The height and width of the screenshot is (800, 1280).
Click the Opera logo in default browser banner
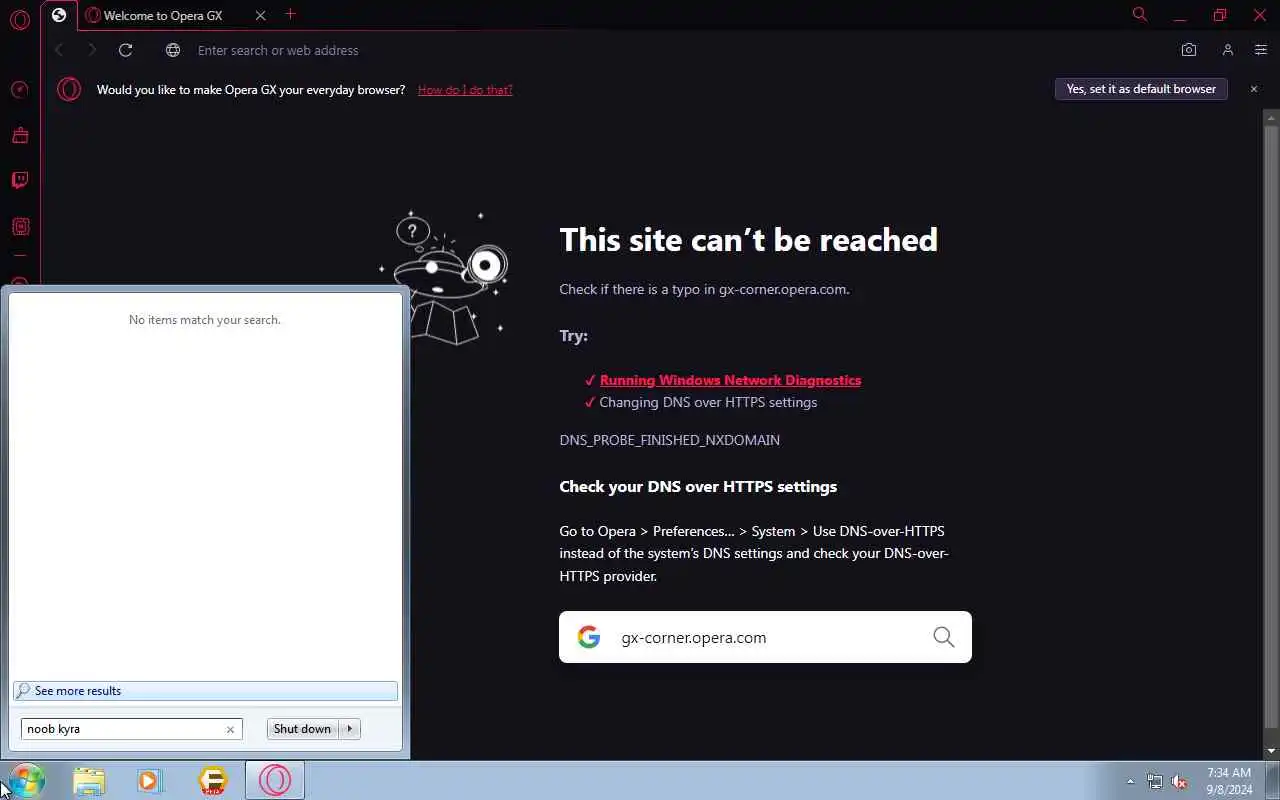(x=69, y=89)
